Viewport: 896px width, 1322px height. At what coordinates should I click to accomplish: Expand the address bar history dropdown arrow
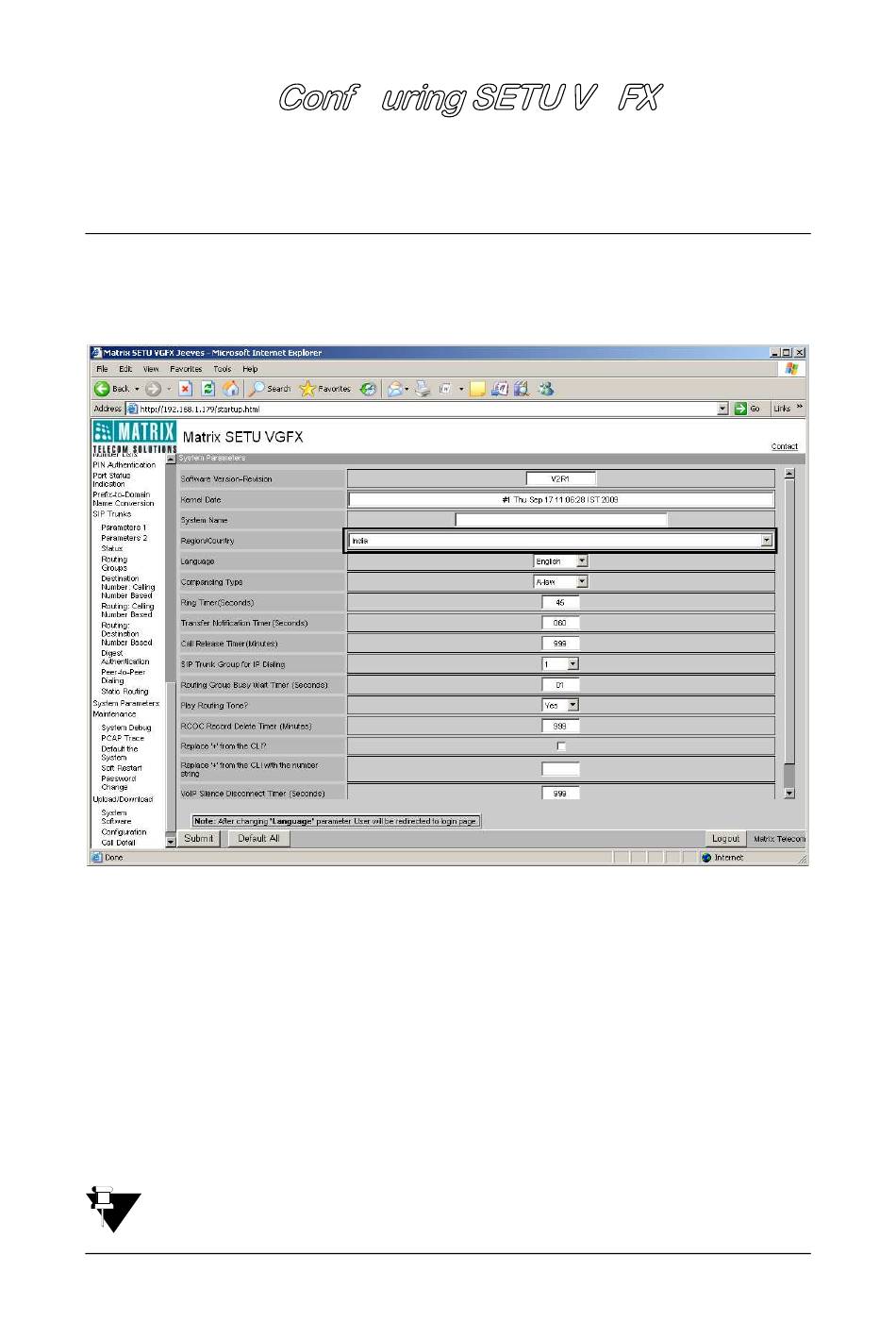coord(723,409)
